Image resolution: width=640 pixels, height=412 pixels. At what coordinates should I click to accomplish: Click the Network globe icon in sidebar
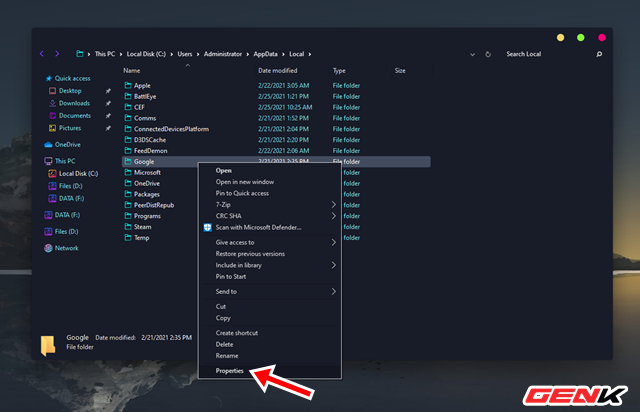click(48, 248)
